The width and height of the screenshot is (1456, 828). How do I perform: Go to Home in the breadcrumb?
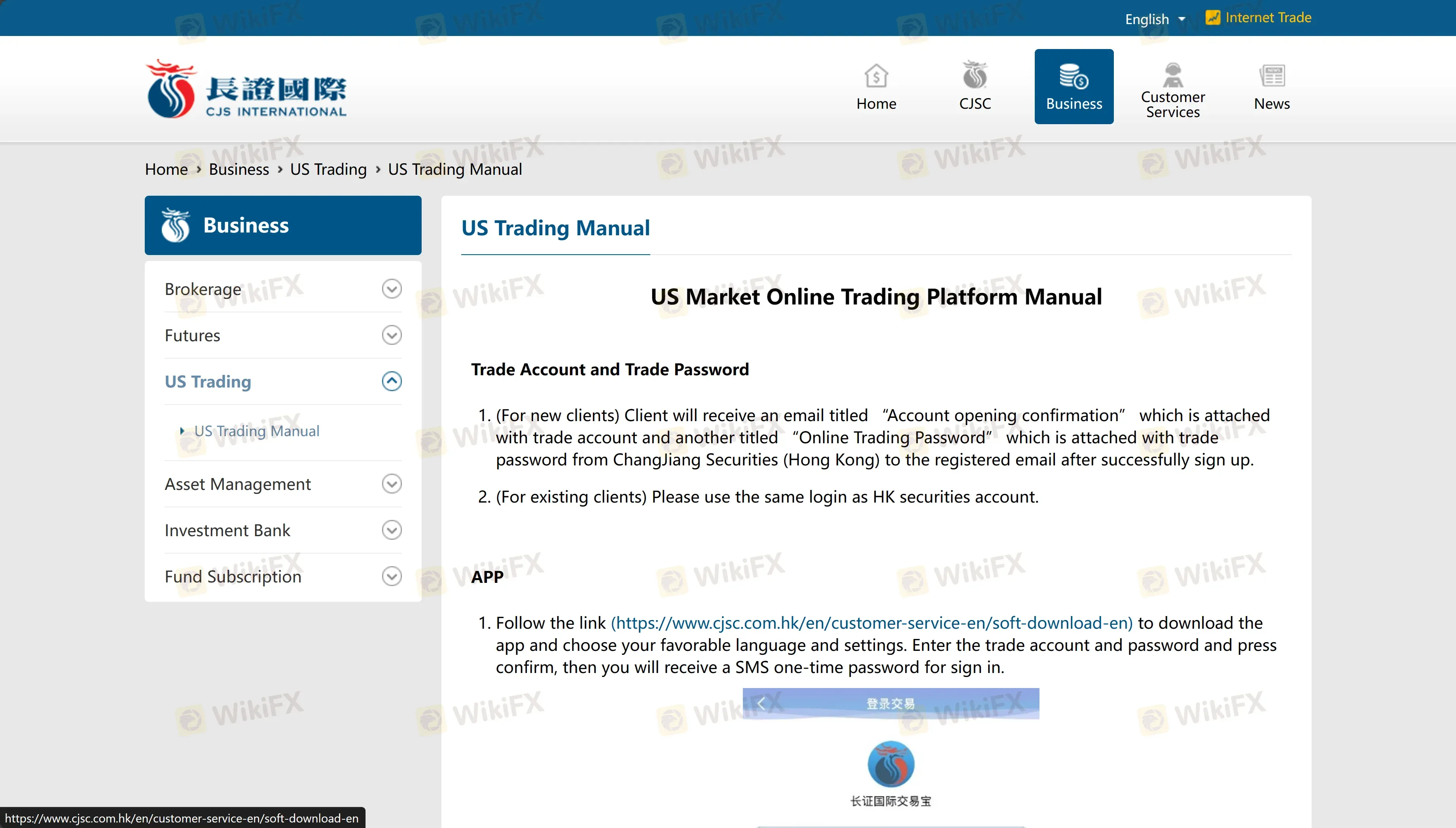tap(166, 170)
